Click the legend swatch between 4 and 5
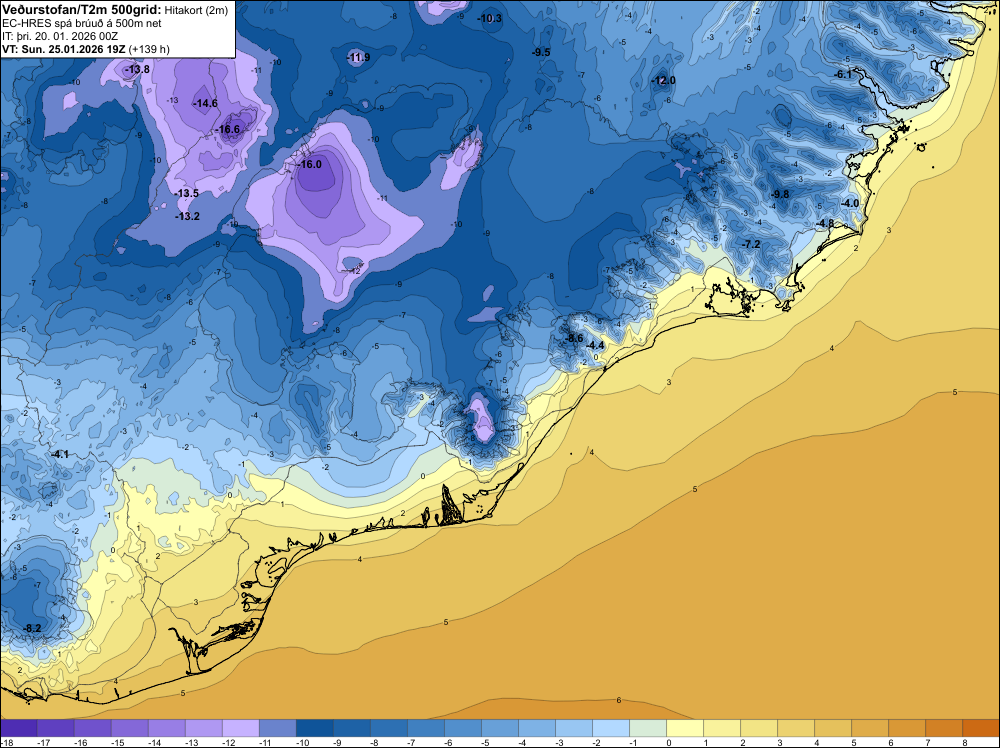 pyautogui.click(x=832, y=728)
